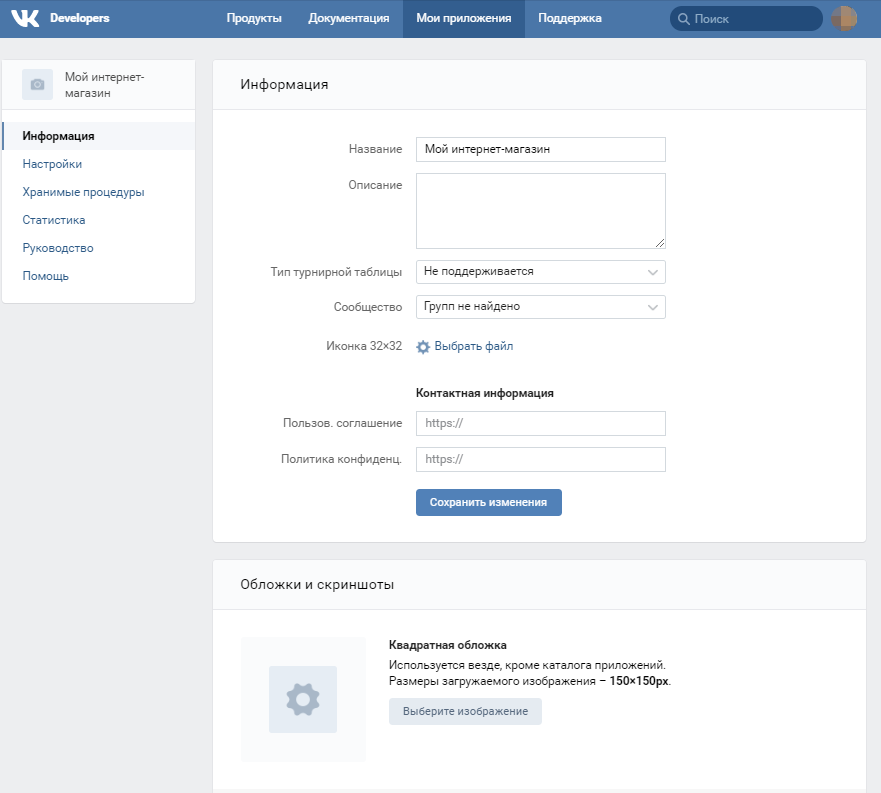
Task: Click the gear icon beside Выбрать файл
Action: [423, 347]
